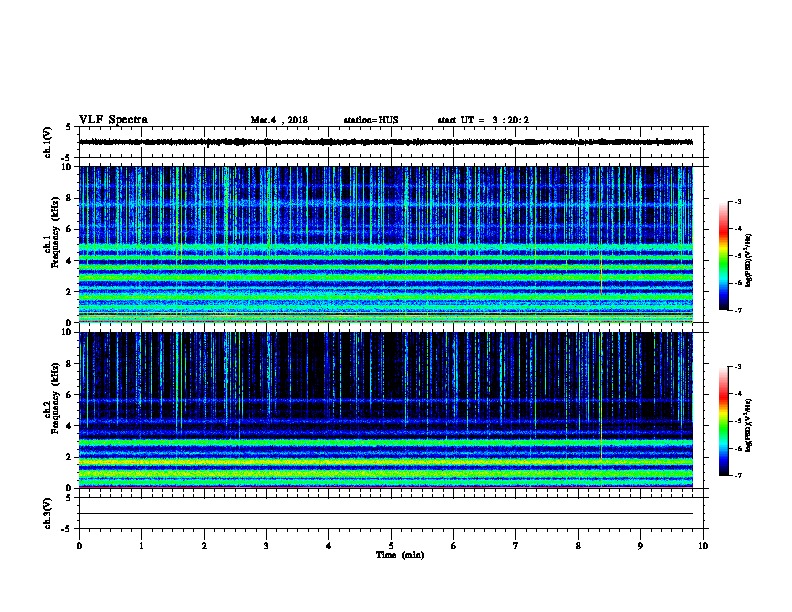The image size is (792, 612).
Task: Click the "2" tick on the time axis
Action: point(204,546)
